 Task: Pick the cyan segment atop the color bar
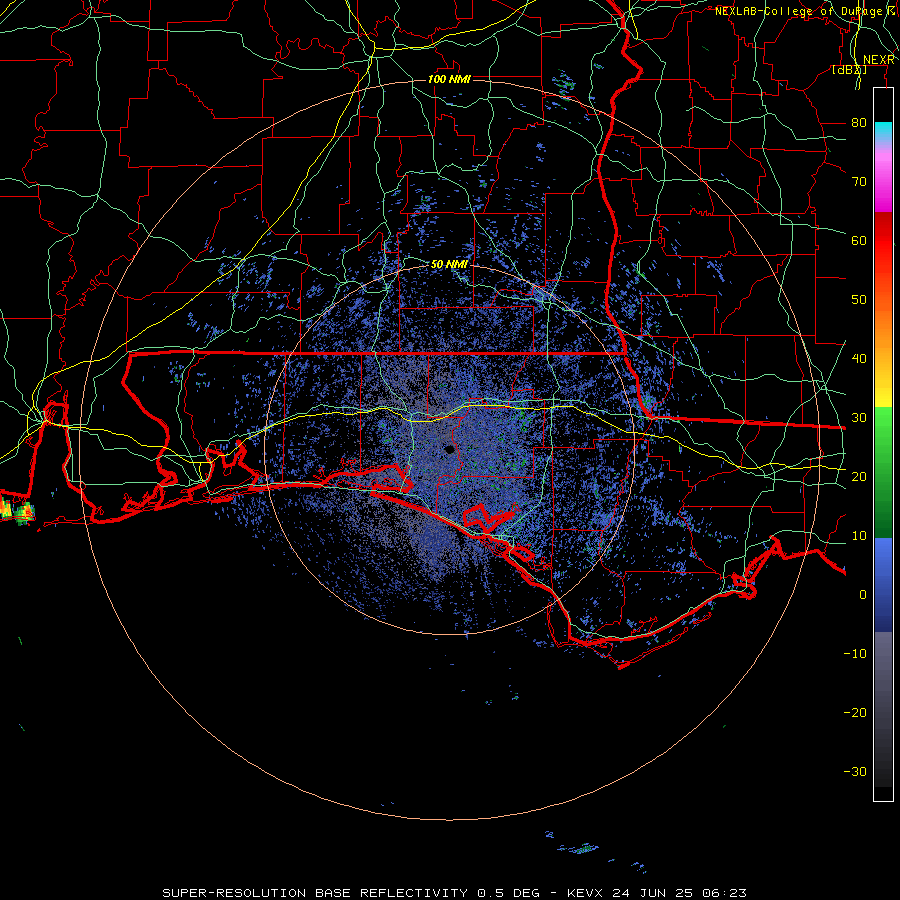click(x=883, y=133)
